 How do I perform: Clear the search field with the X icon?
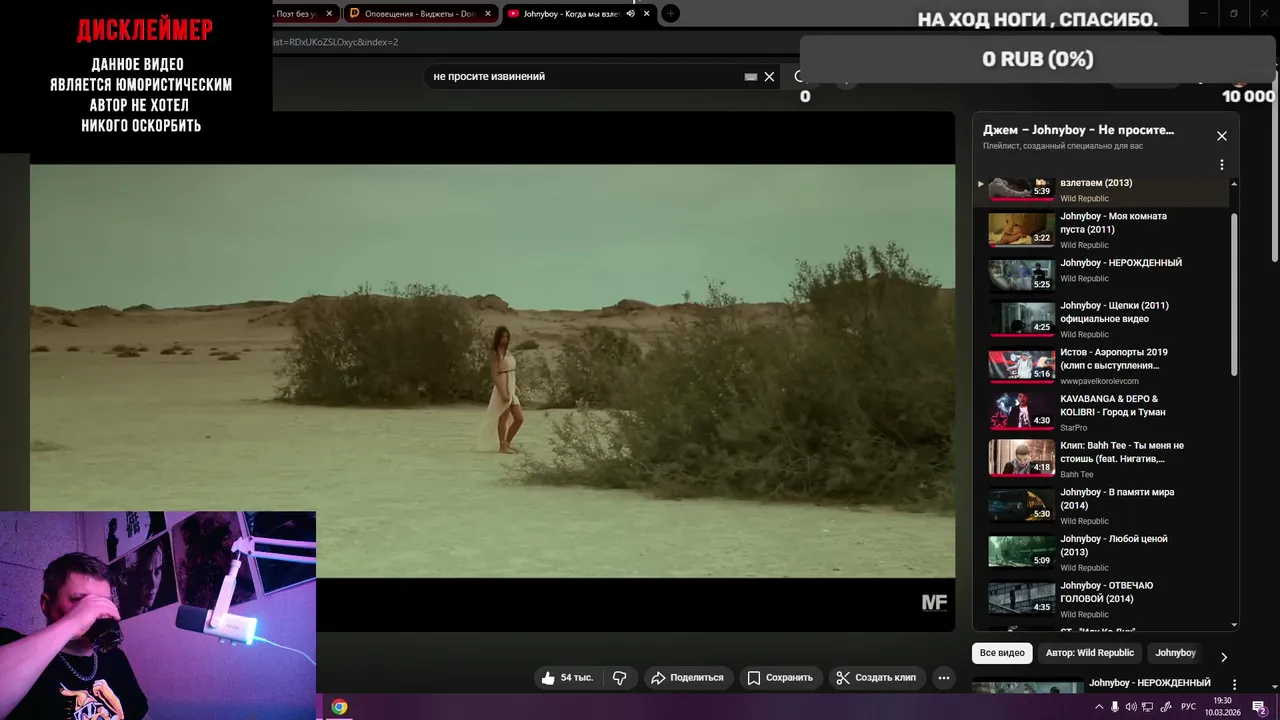coord(769,76)
